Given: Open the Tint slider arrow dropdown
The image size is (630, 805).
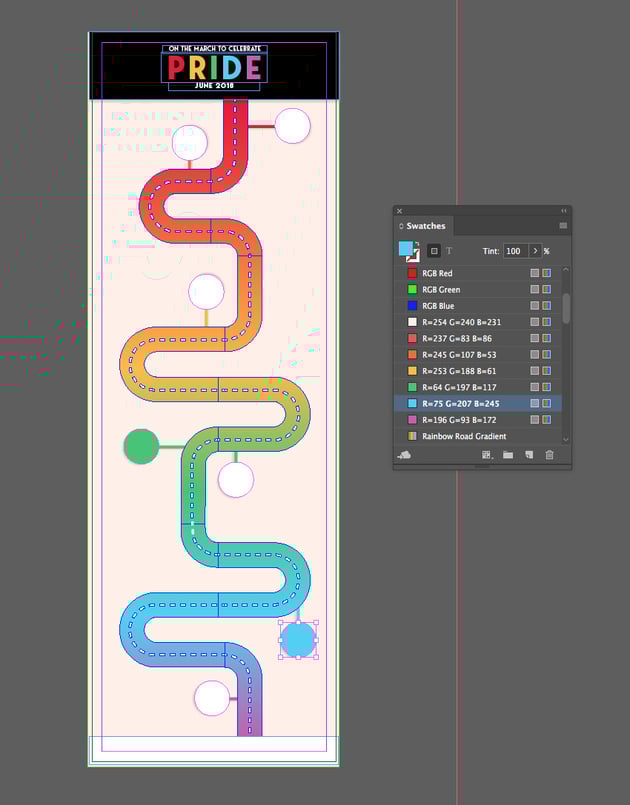Looking at the screenshot, I should [535, 251].
